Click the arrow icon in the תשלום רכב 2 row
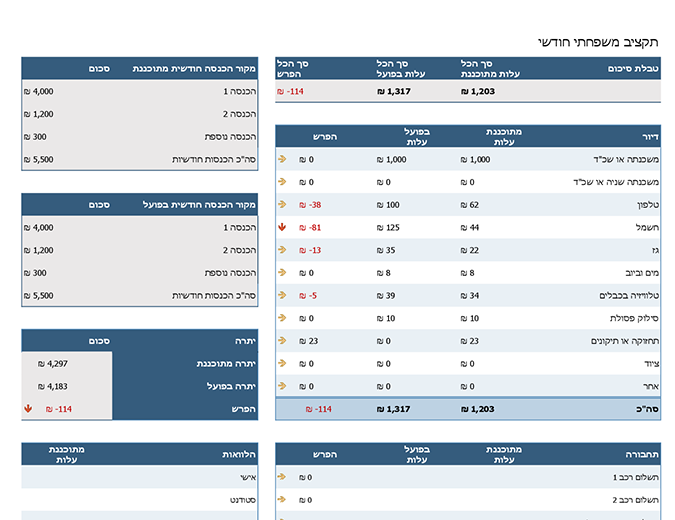The width and height of the screenshot is (675, 520). [x=282, y=499]
